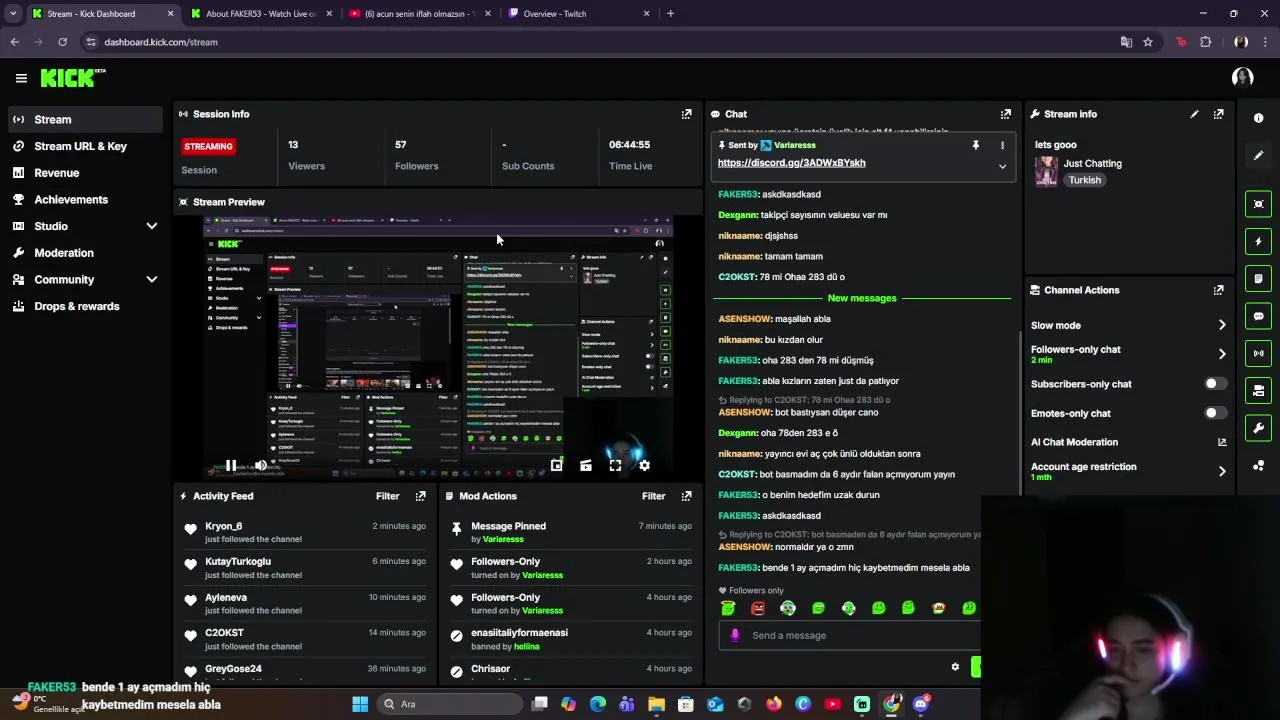Open pinned message three-dot options
This screenshot has width=1280, height=720.
(1002, 145)
